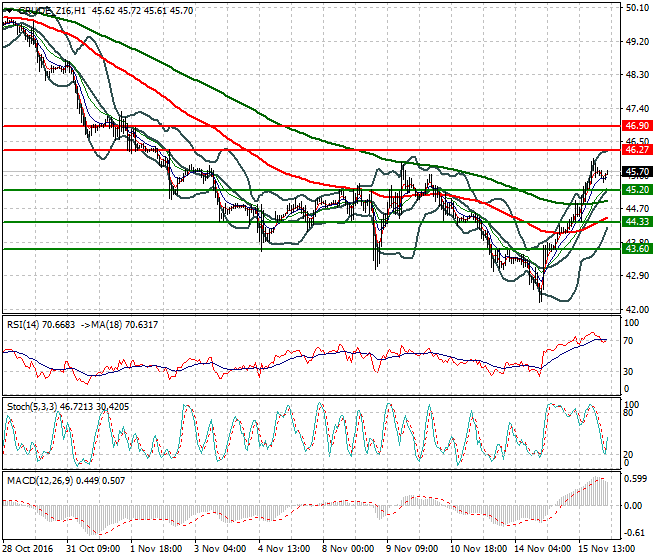
Task: Click the RSI scale value 30
Action: coord(628,371)
